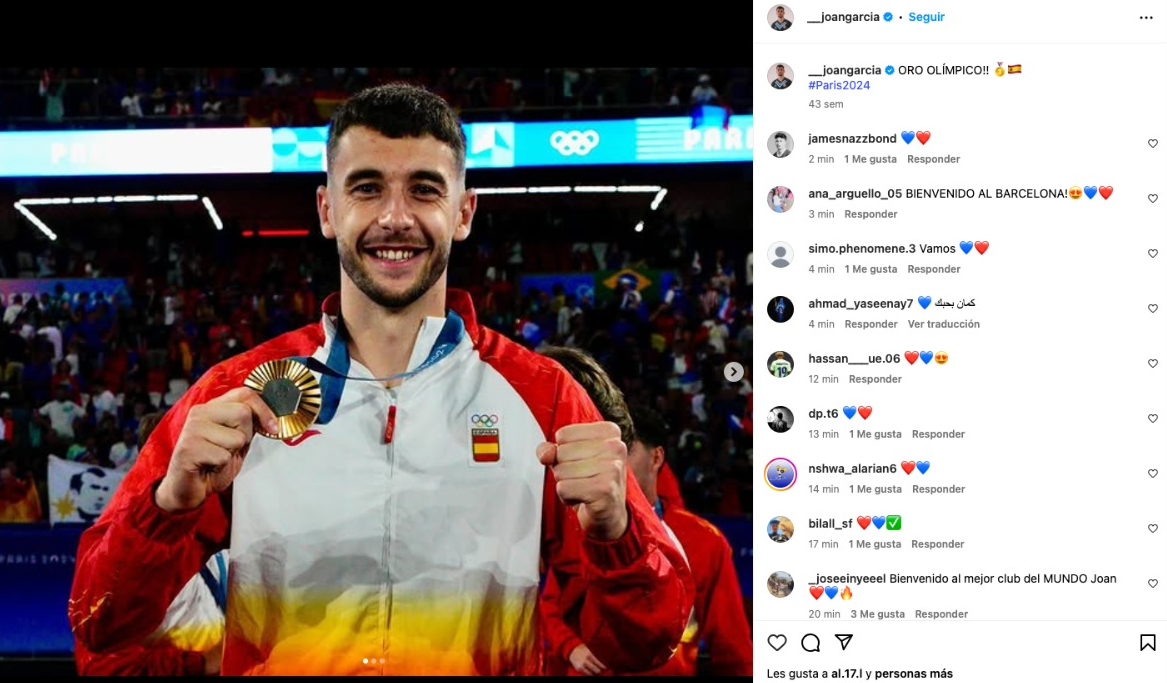Screen dimensions: 1167x683
Task: Select the first carousel indicator dot
Action: point(365,661)
